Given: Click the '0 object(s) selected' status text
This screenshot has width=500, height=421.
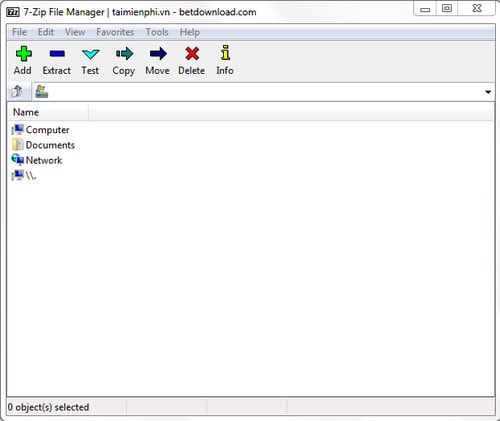Looking at the screenshot, I should pos(48,407).
